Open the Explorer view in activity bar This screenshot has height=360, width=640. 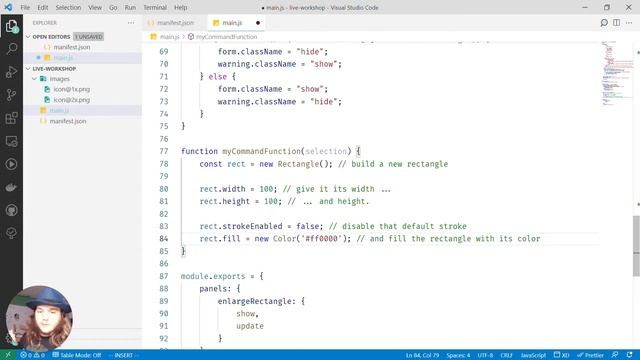[11, 27]
